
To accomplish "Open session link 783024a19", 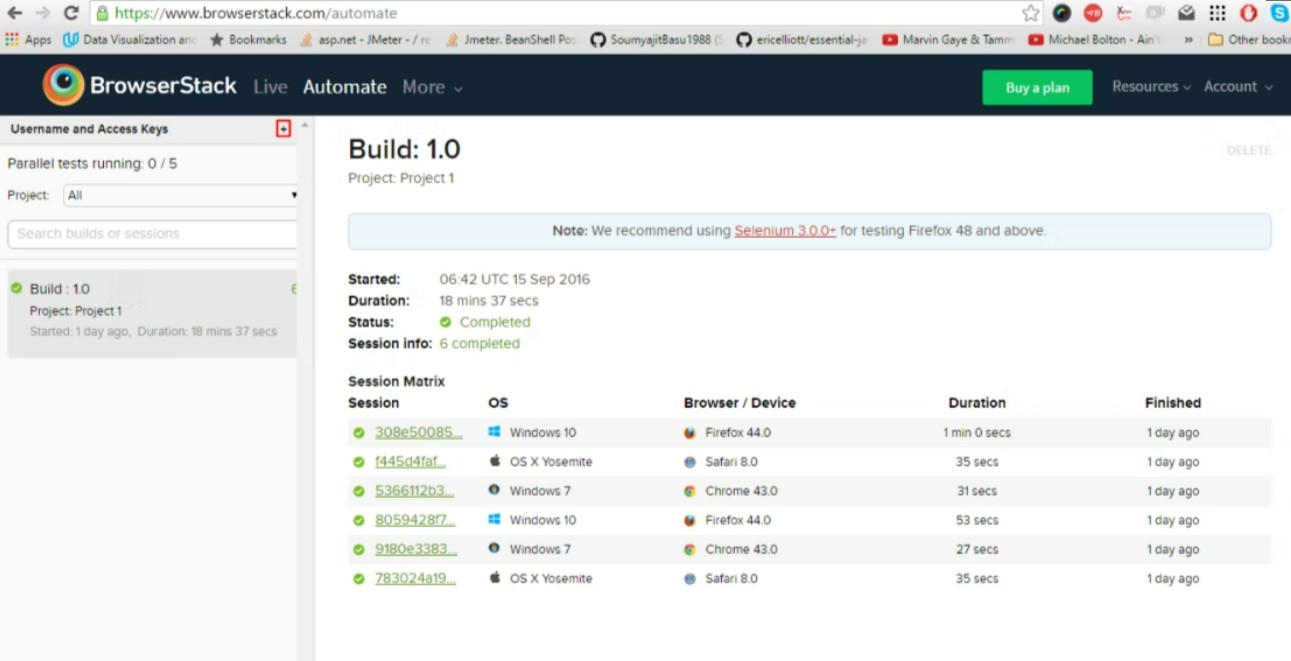I will pos(415,578).
